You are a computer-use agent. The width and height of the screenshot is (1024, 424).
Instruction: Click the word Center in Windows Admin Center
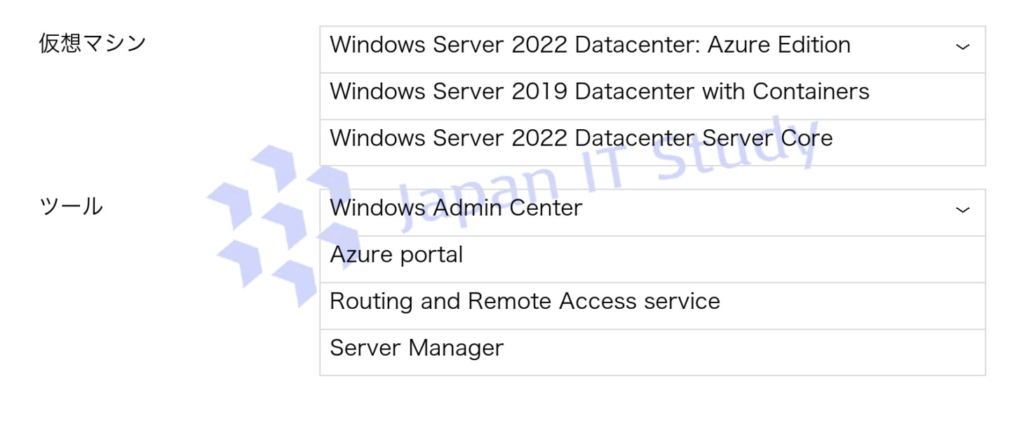point(545,208)
